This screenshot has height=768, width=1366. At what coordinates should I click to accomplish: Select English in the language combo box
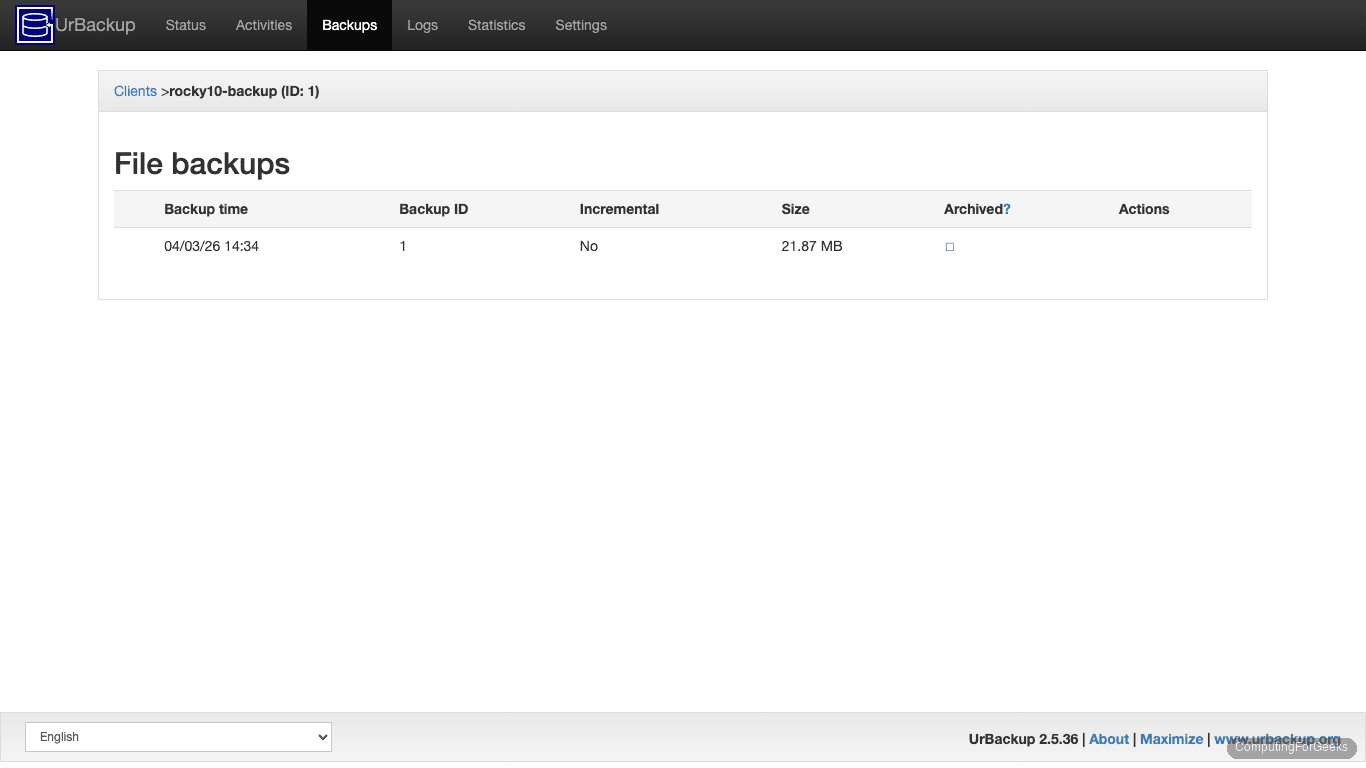(x=178, y=737)
